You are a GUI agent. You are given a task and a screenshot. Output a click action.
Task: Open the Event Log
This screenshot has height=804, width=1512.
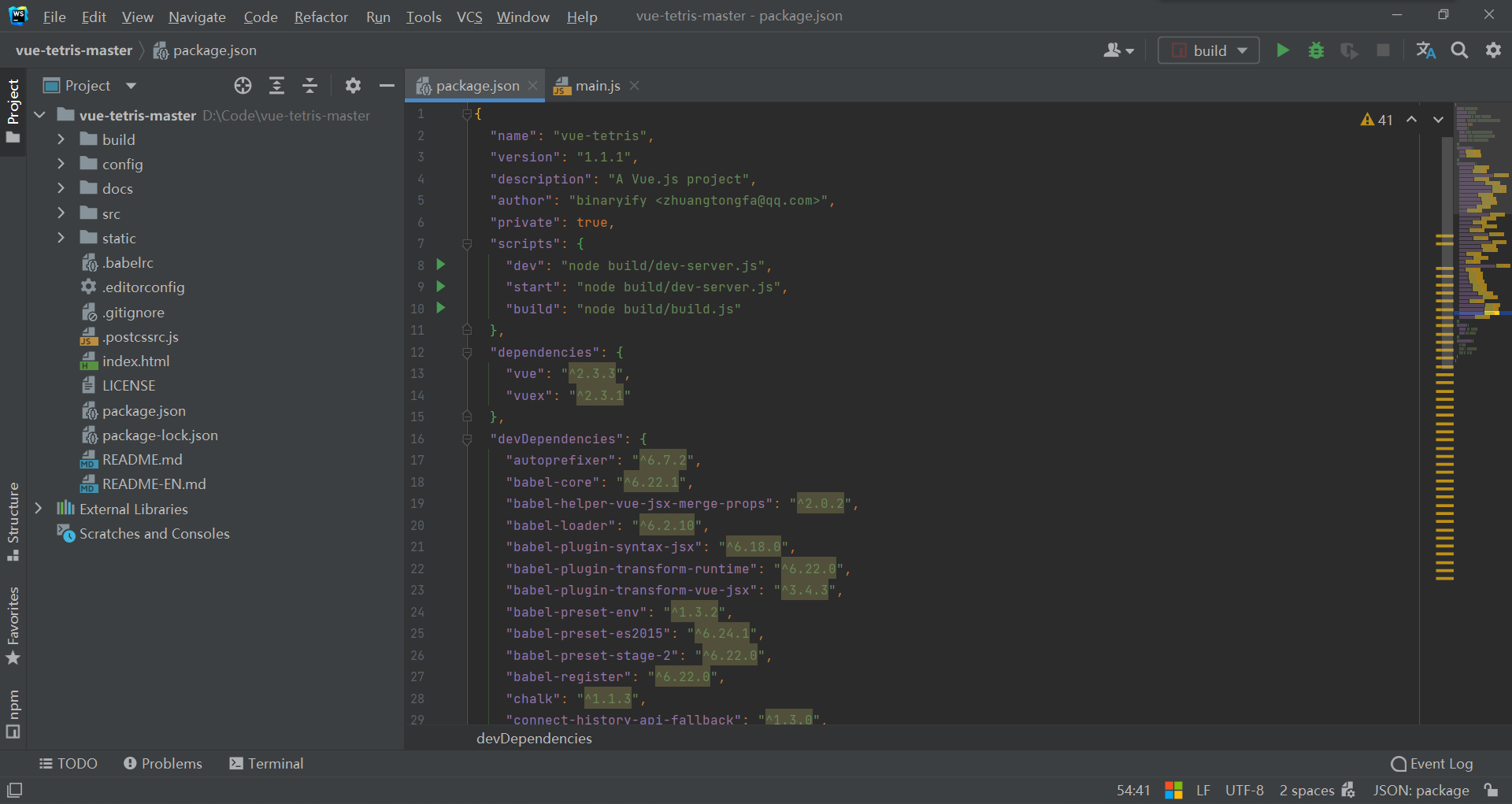tap(1432, 763)
